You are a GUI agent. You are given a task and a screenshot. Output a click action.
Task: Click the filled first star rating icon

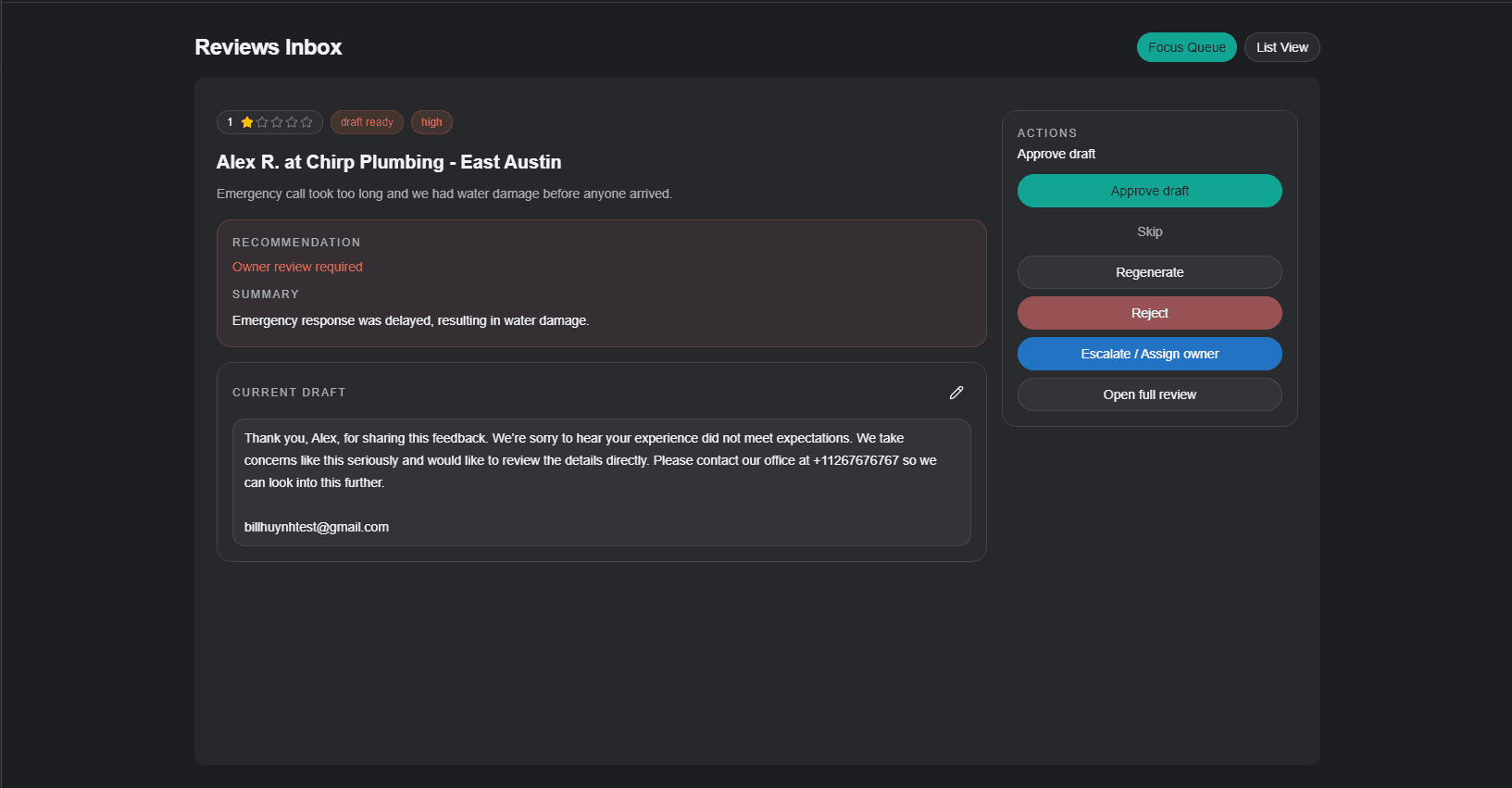(x=247, y=121)
